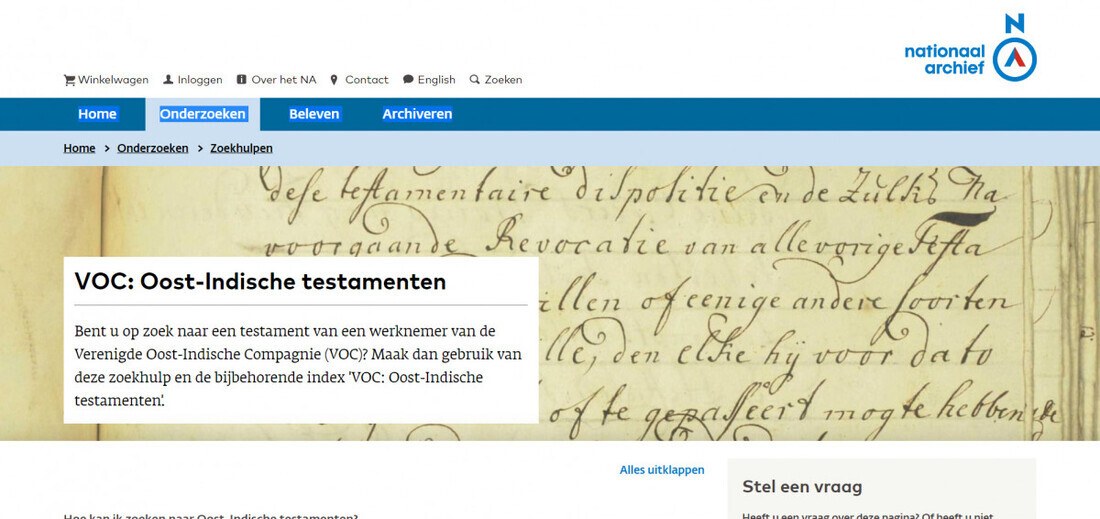The width and height of the screenshot is (1100, 519).
Task: Click the Inloggen person icon
Action: coord(168,79)
